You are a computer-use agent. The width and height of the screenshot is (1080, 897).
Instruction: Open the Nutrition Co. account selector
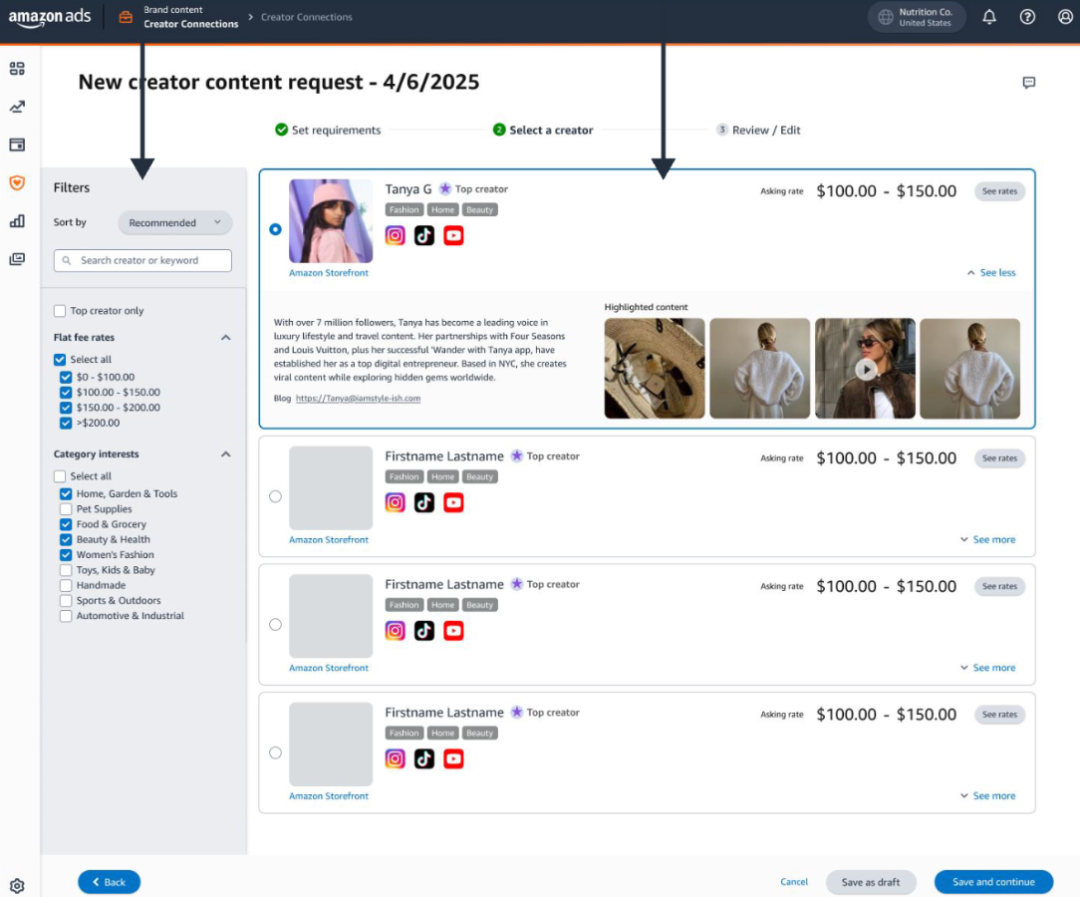coord(917,17)
